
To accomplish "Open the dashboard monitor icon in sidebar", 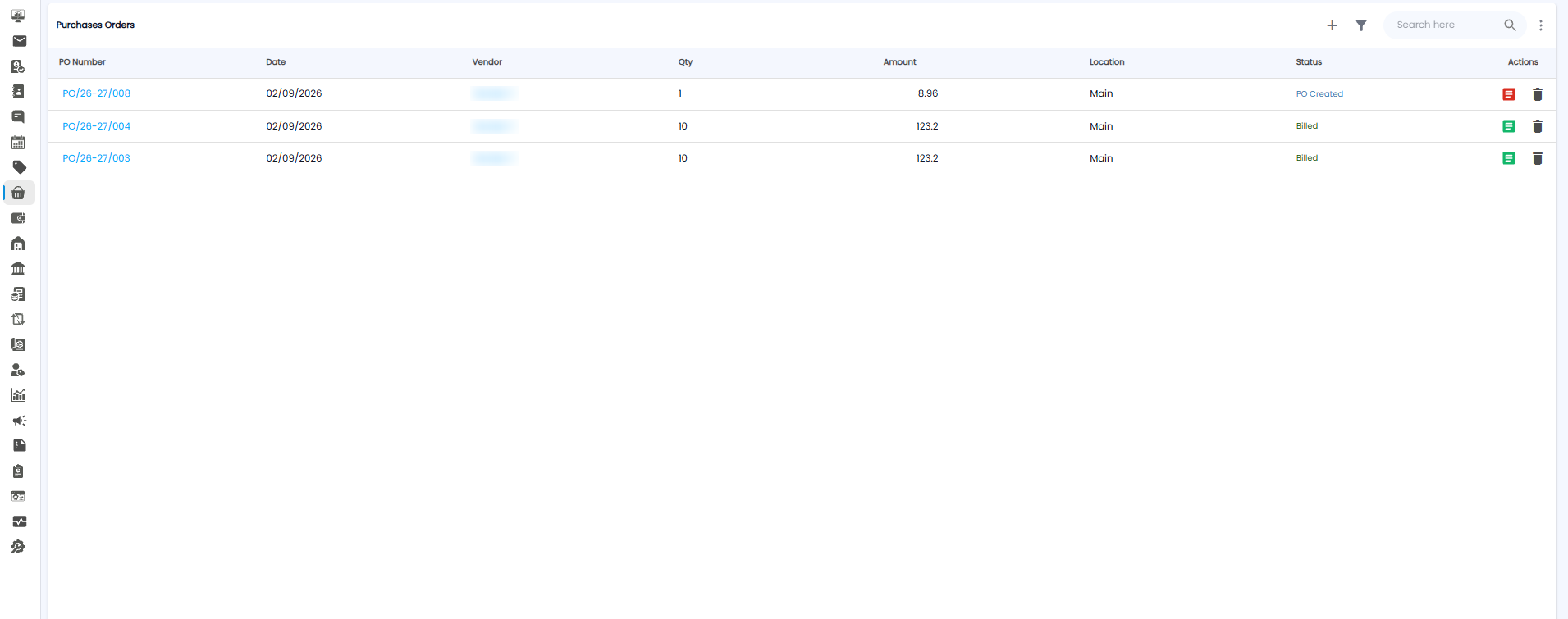I will tap(18, 16).
